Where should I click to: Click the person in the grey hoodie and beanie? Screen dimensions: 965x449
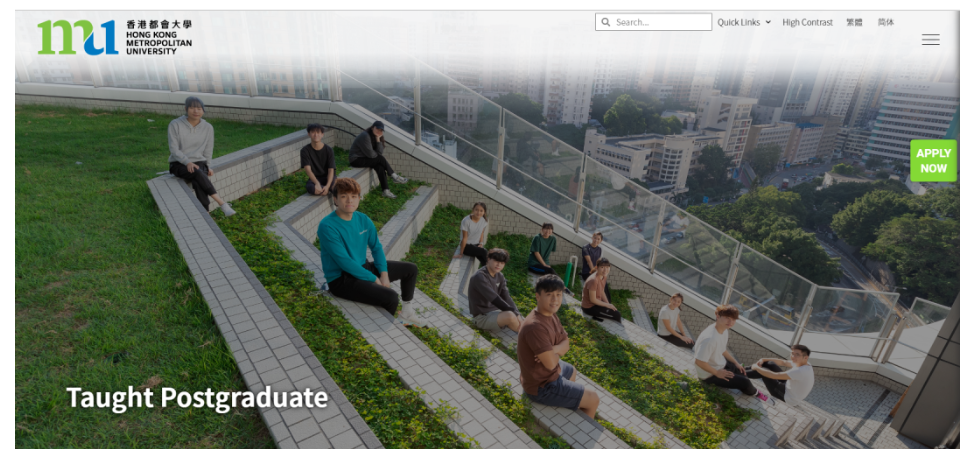[196, 154]
